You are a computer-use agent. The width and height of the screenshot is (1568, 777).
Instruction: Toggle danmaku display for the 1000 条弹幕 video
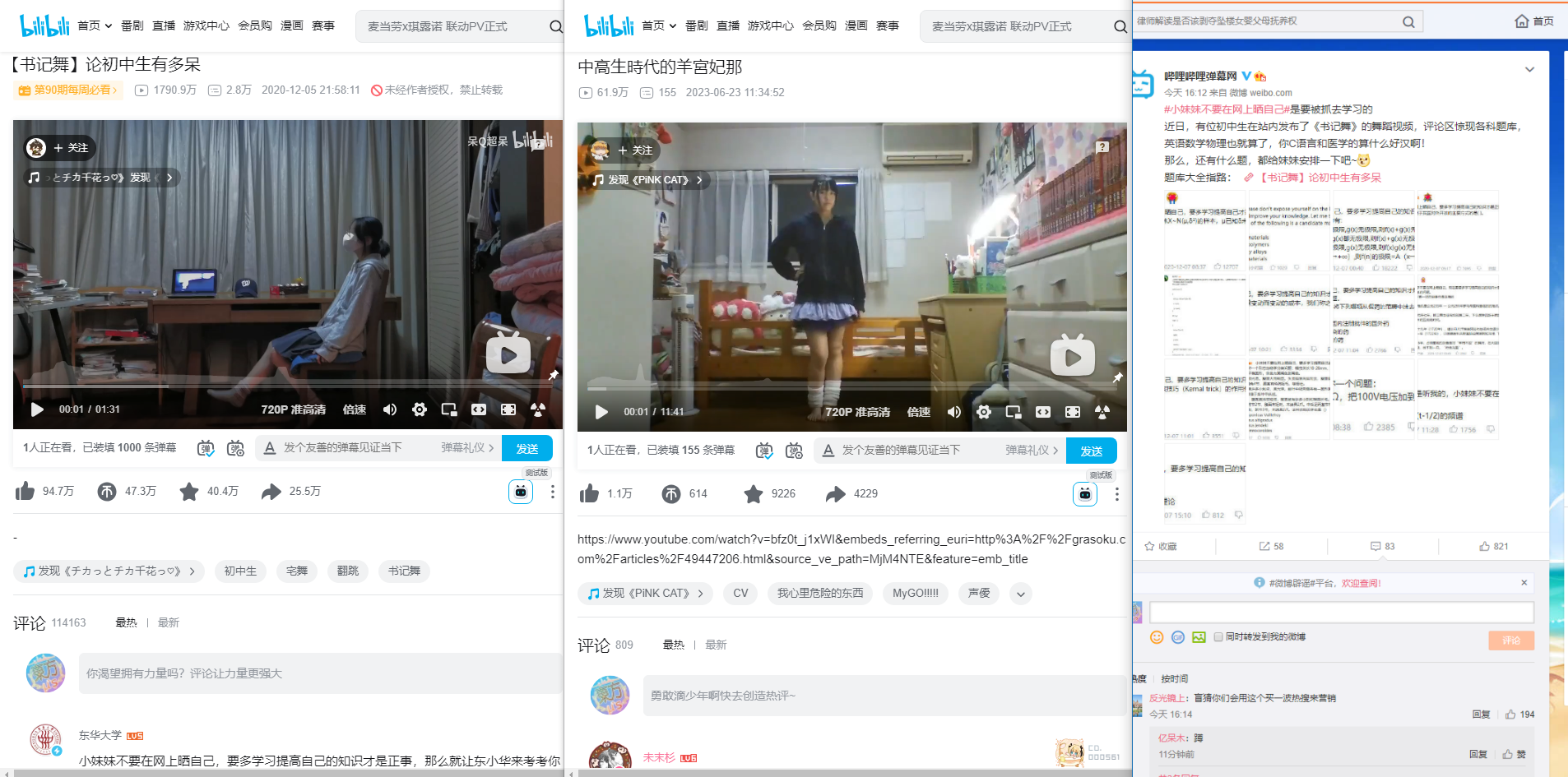(x=206, y=448)
